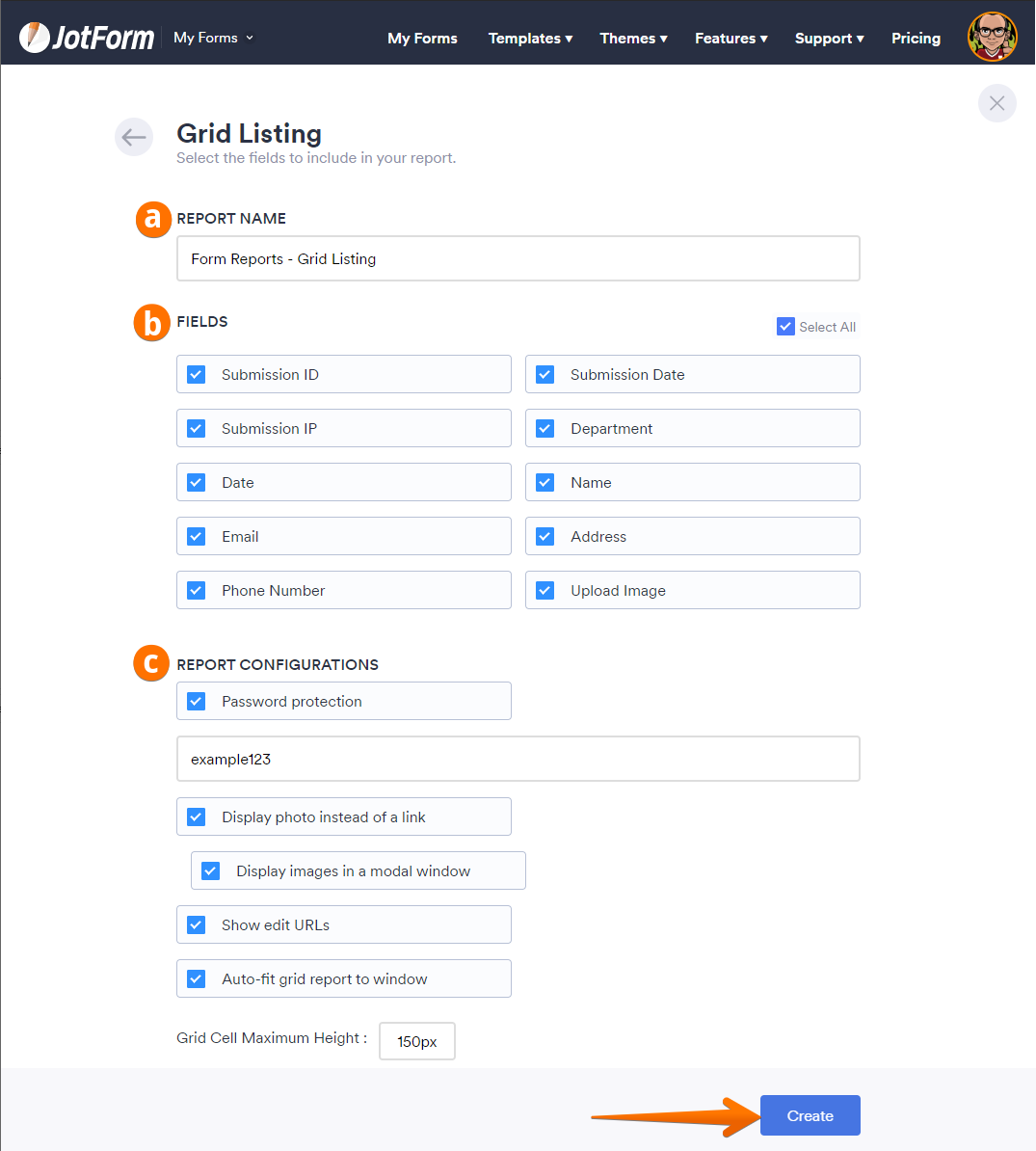Open the user avatar profile menu
Image resolution: width=1036 pixels, height=1151 pixels.
(x=992, y=37)
